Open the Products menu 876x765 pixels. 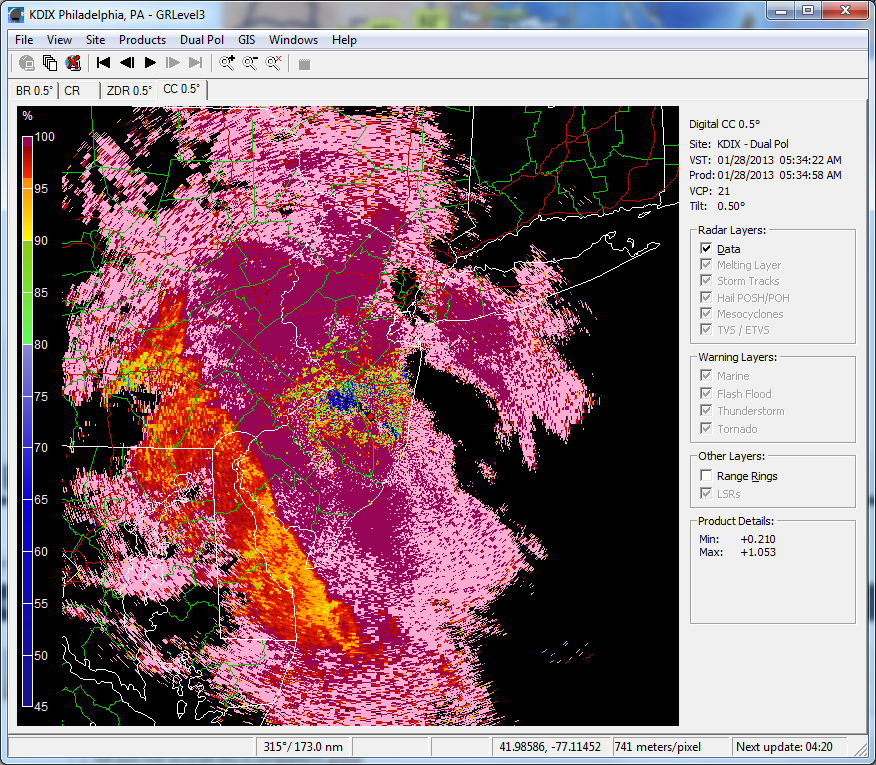(142, 40)
